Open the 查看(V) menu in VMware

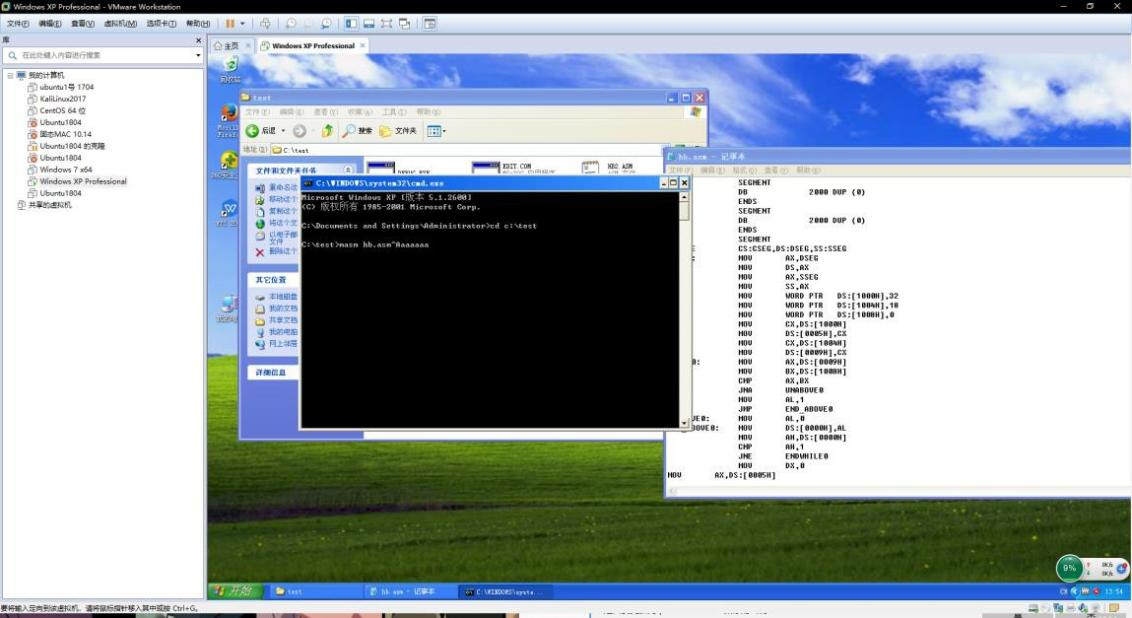click(82, 24)
